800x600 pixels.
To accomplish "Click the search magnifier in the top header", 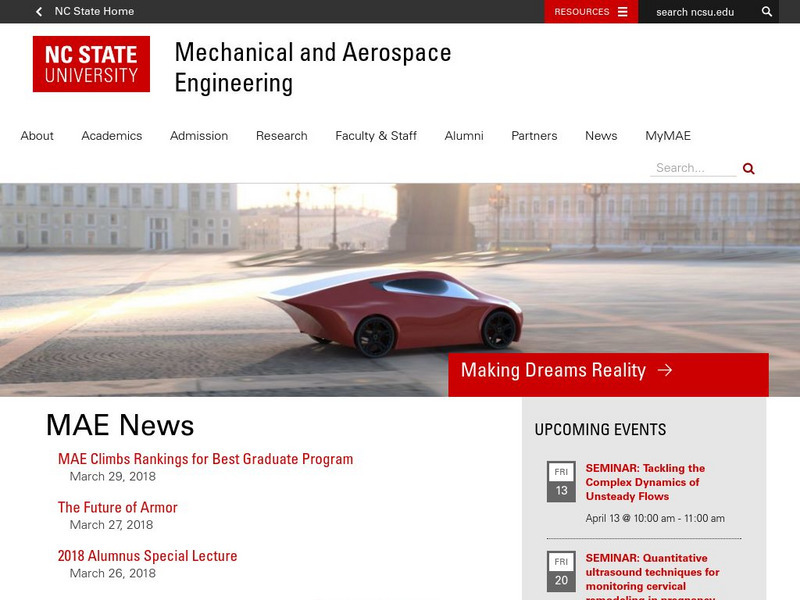I will (767, 12).
